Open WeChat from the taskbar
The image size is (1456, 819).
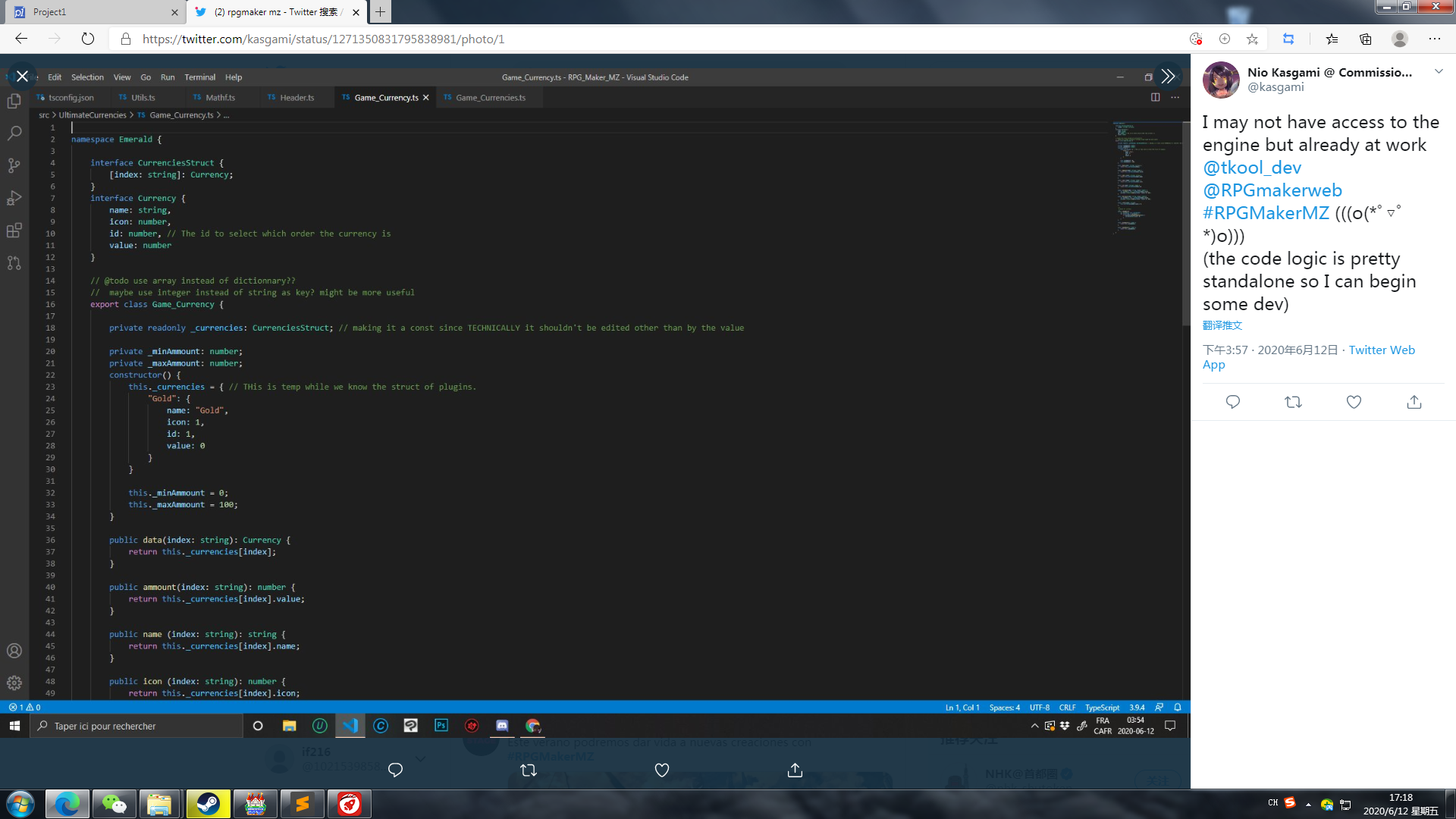(x=114, y=804)
